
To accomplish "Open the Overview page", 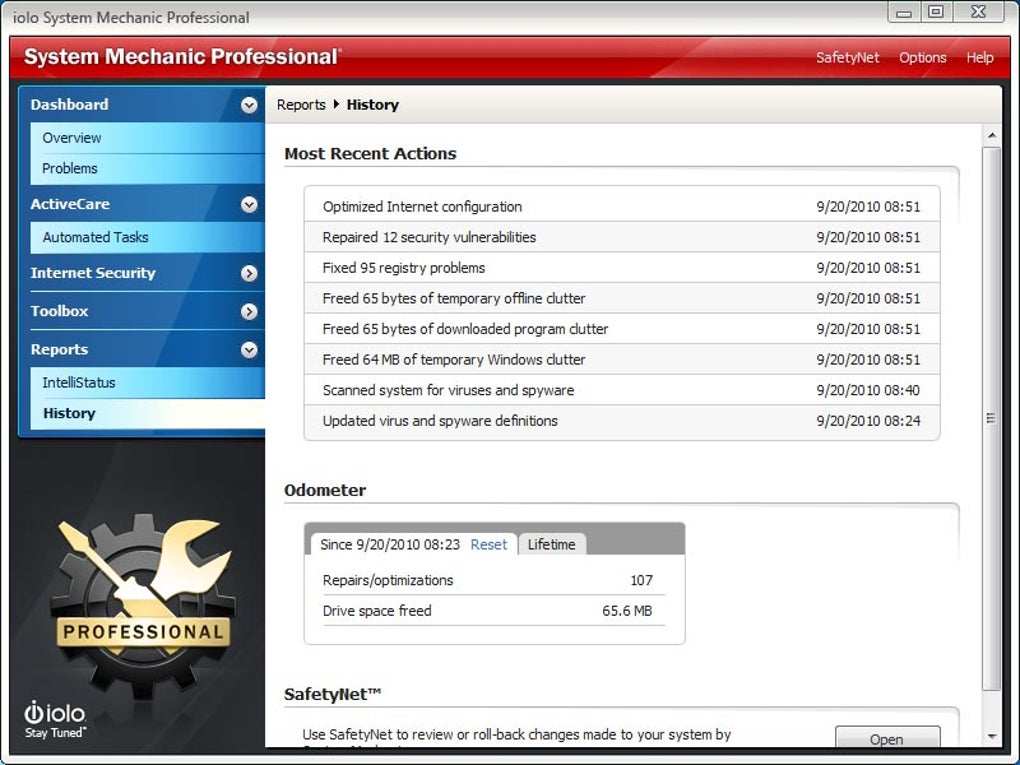I will point(147,138).
